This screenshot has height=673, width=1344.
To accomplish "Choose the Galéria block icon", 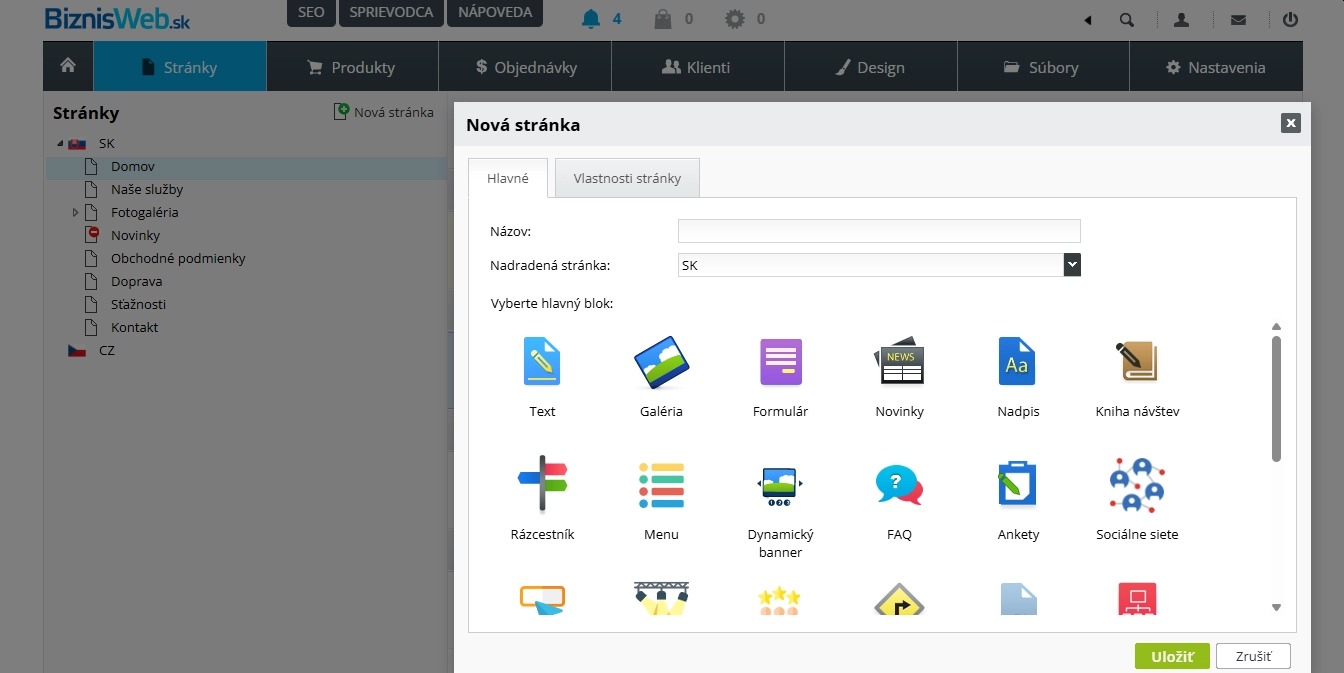I will point(661,362).
